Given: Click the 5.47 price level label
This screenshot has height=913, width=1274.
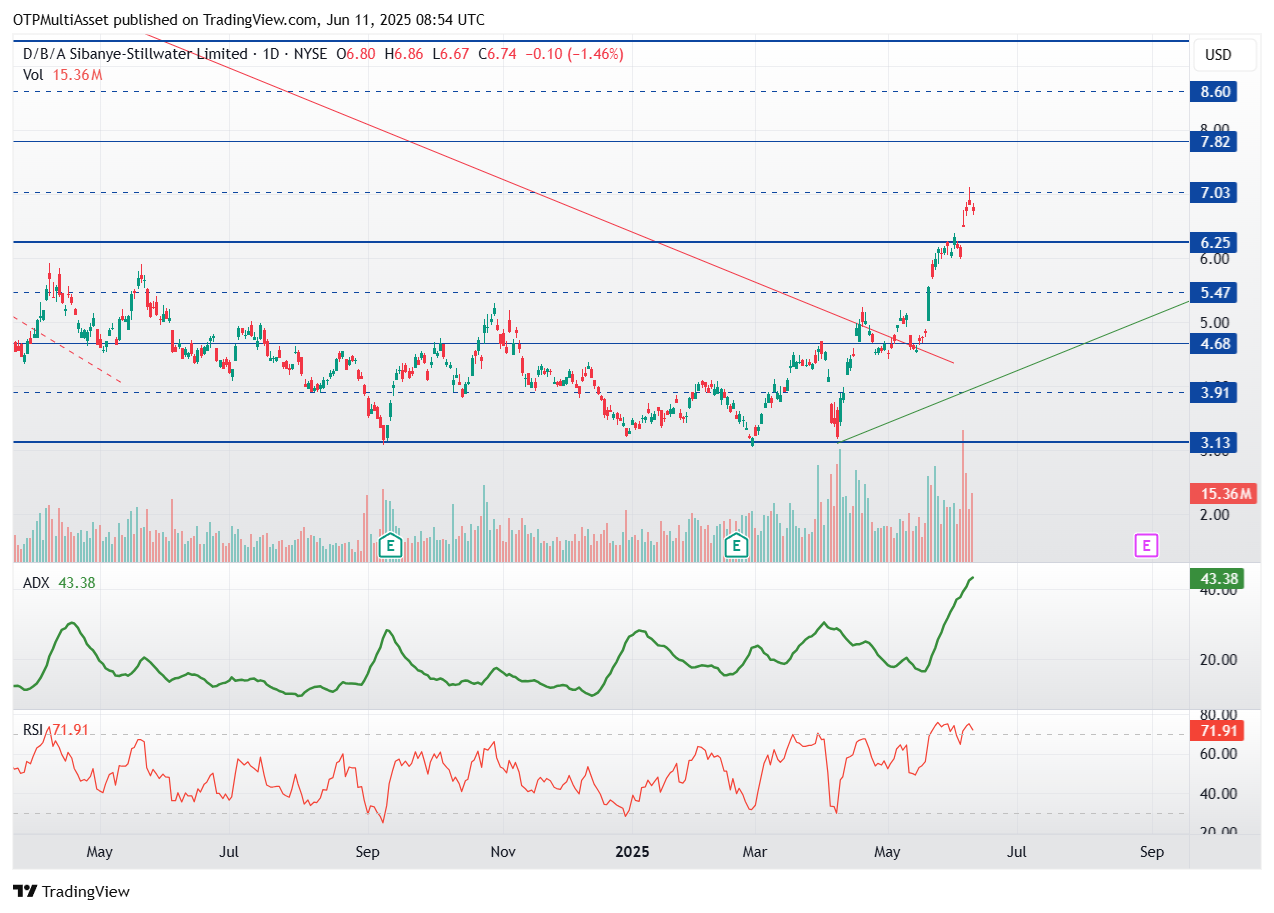Looking at the screenshot, I should [1213, 293].
